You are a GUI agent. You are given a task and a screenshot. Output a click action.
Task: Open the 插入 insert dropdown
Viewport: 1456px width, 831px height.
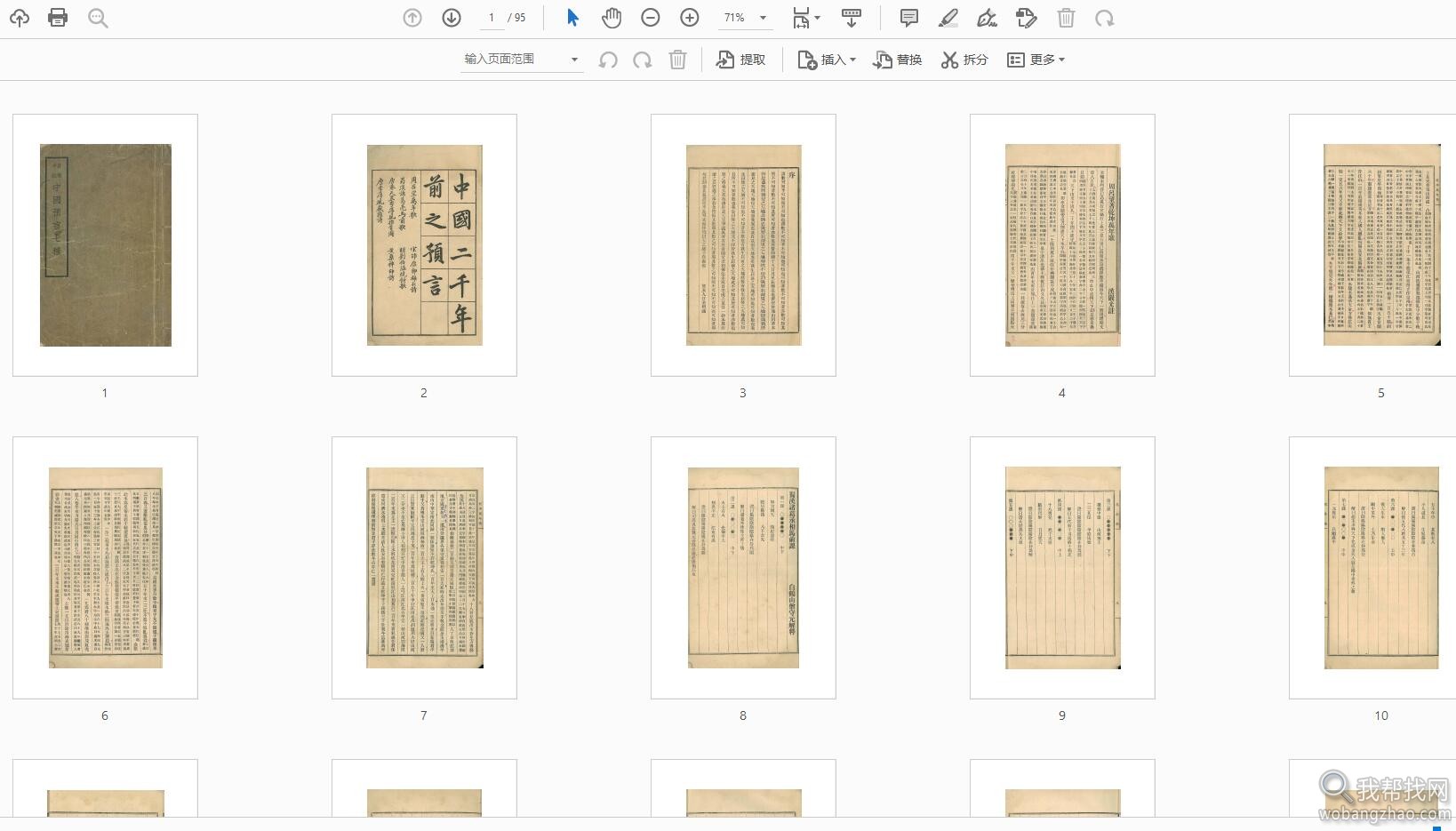pyautogui.click(x=827, y=60)
